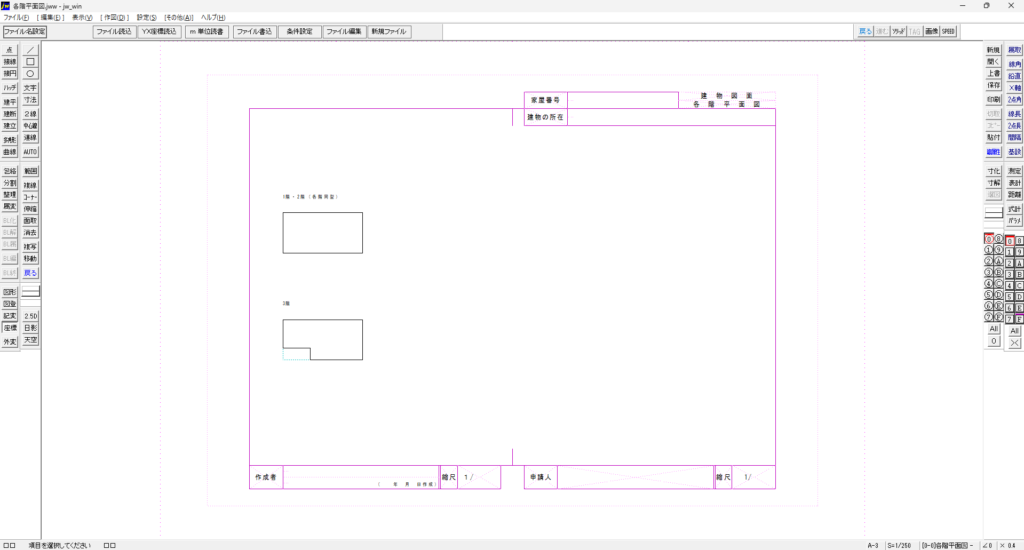Open the [作図(D)] menu
The image size is (1024, 550).
coord(115,18)
